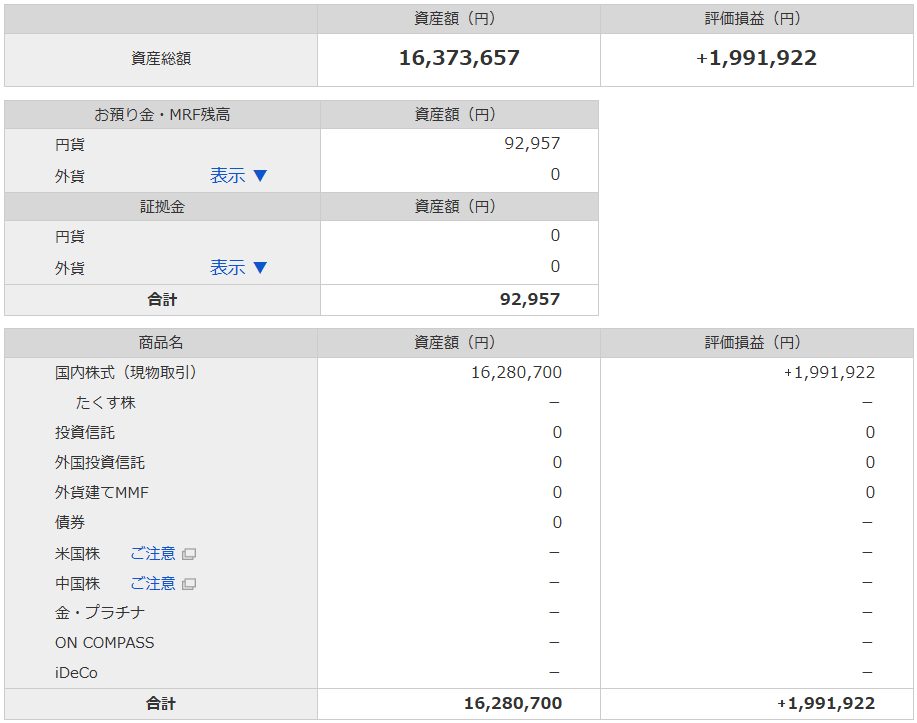Click the たくす株 row label
Viewport: 917px width, 723px height.
[105, 403]
